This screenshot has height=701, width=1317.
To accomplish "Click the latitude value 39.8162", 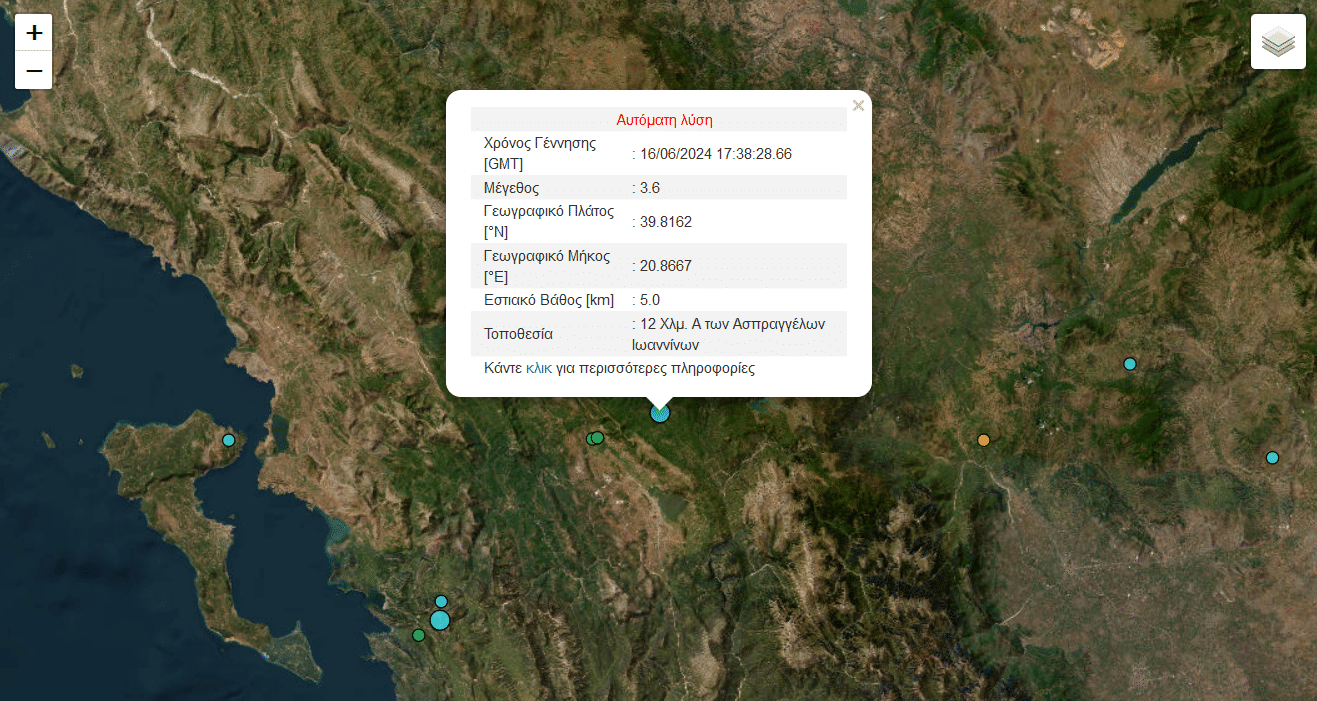I will [x=666, y=222].
